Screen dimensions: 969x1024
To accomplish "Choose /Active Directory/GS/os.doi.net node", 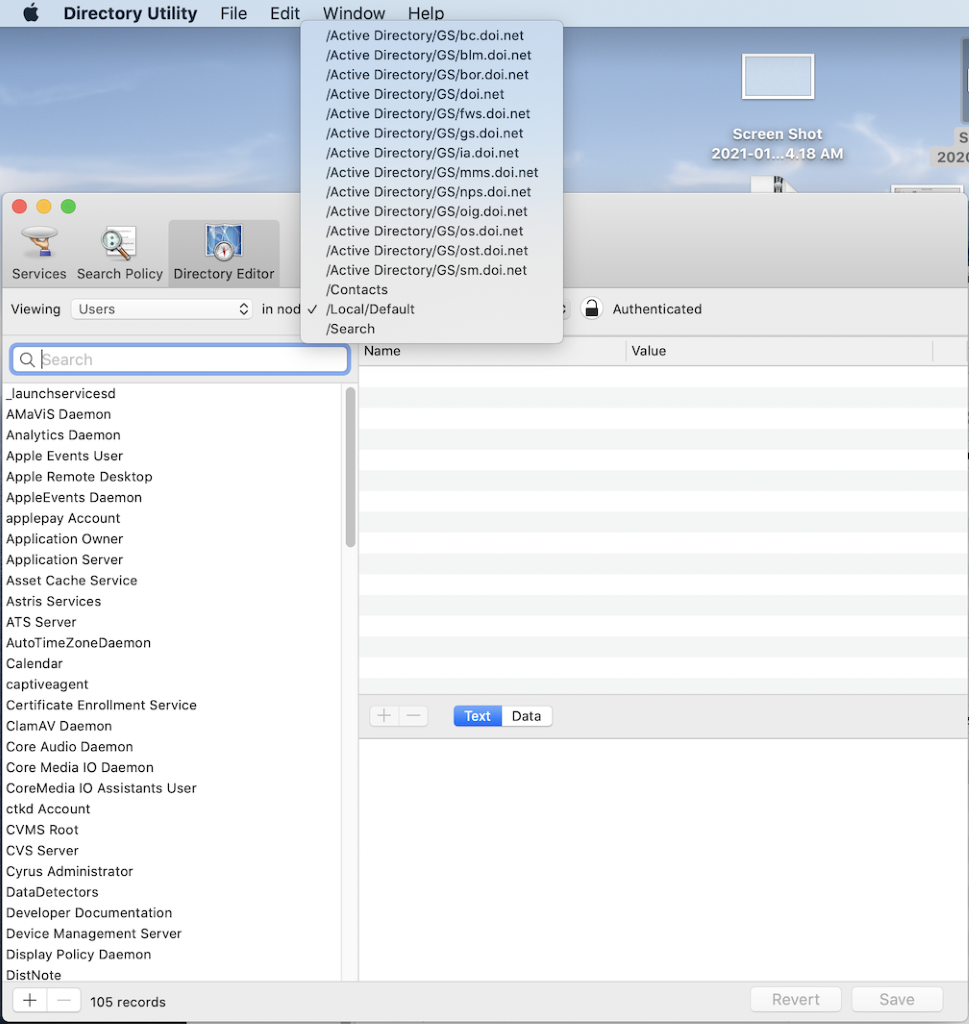I will click(x=432, y=231).
